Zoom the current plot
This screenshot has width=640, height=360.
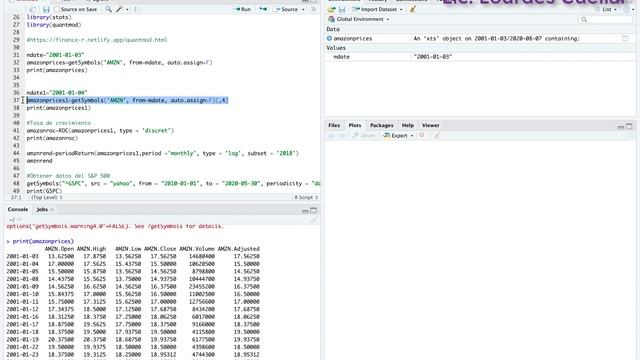point(364,136)
